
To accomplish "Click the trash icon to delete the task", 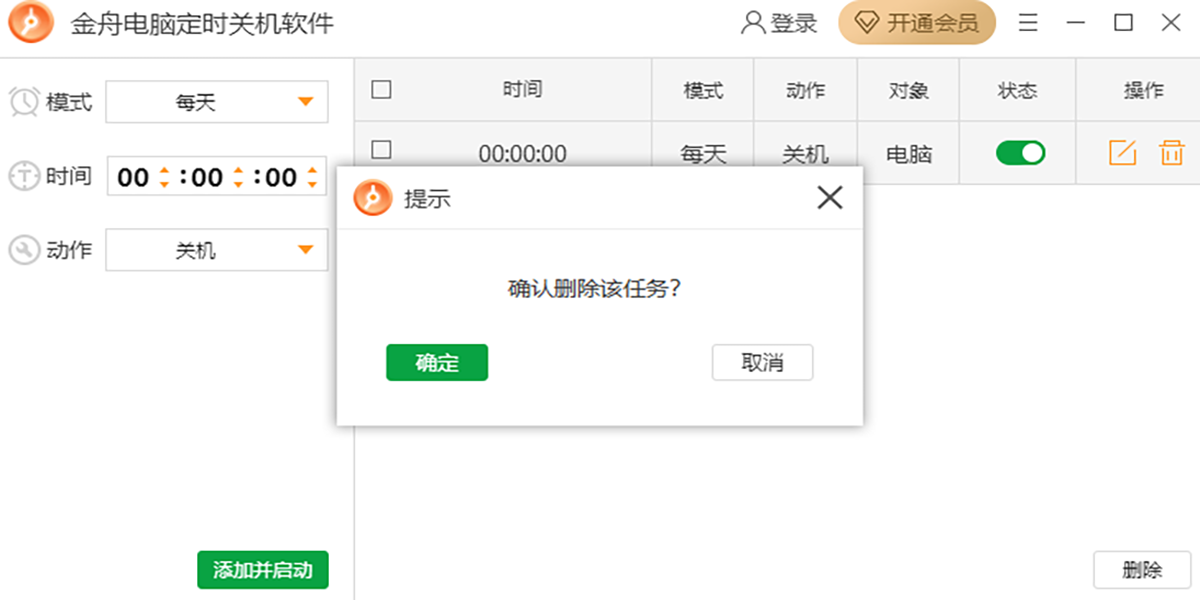I will coord(1170,153).
